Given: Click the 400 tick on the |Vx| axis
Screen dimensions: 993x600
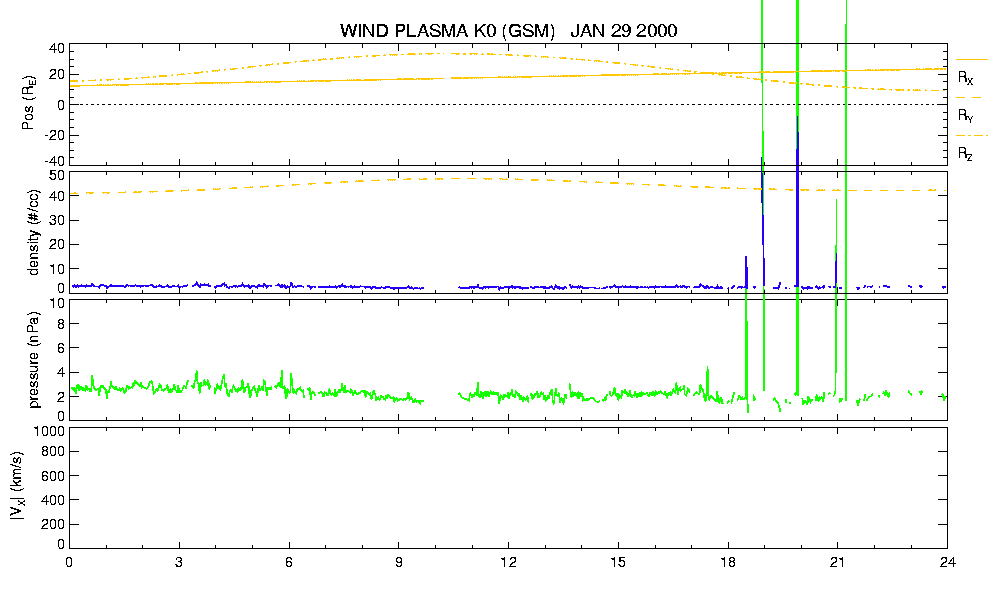Looking at the screenshot, I should pyautogui.click(x=53, y=500).
